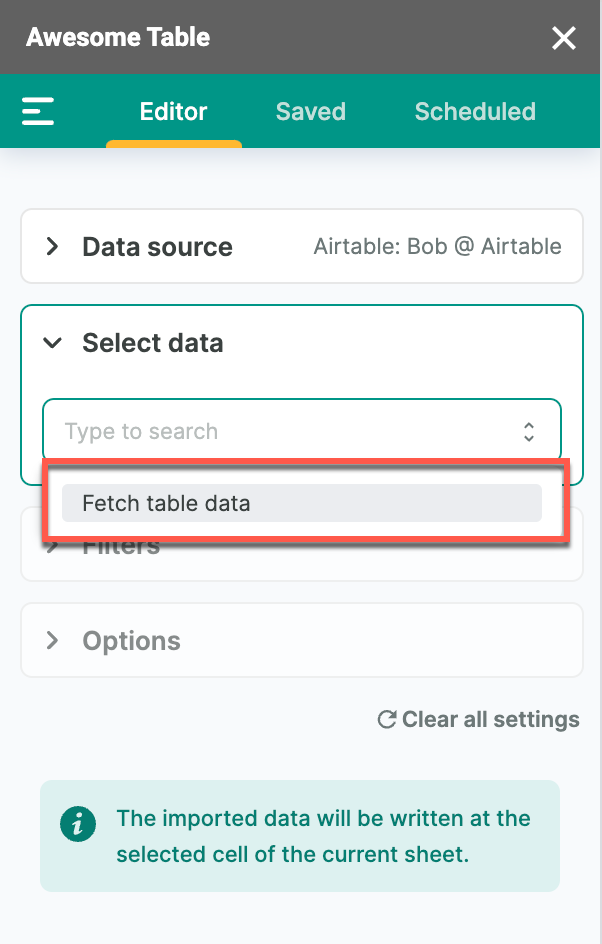This screenshot has height=944, width=602.
Task: Click the imported data notice text
Action: pyautogui.click(x=323, y=836)
